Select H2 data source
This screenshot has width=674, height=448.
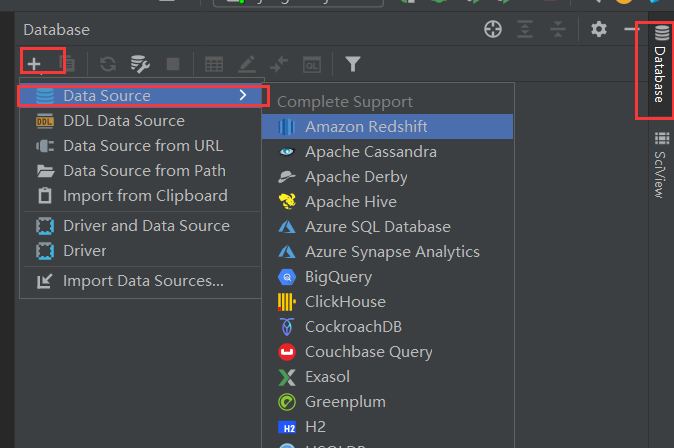(x=387, y=426)
